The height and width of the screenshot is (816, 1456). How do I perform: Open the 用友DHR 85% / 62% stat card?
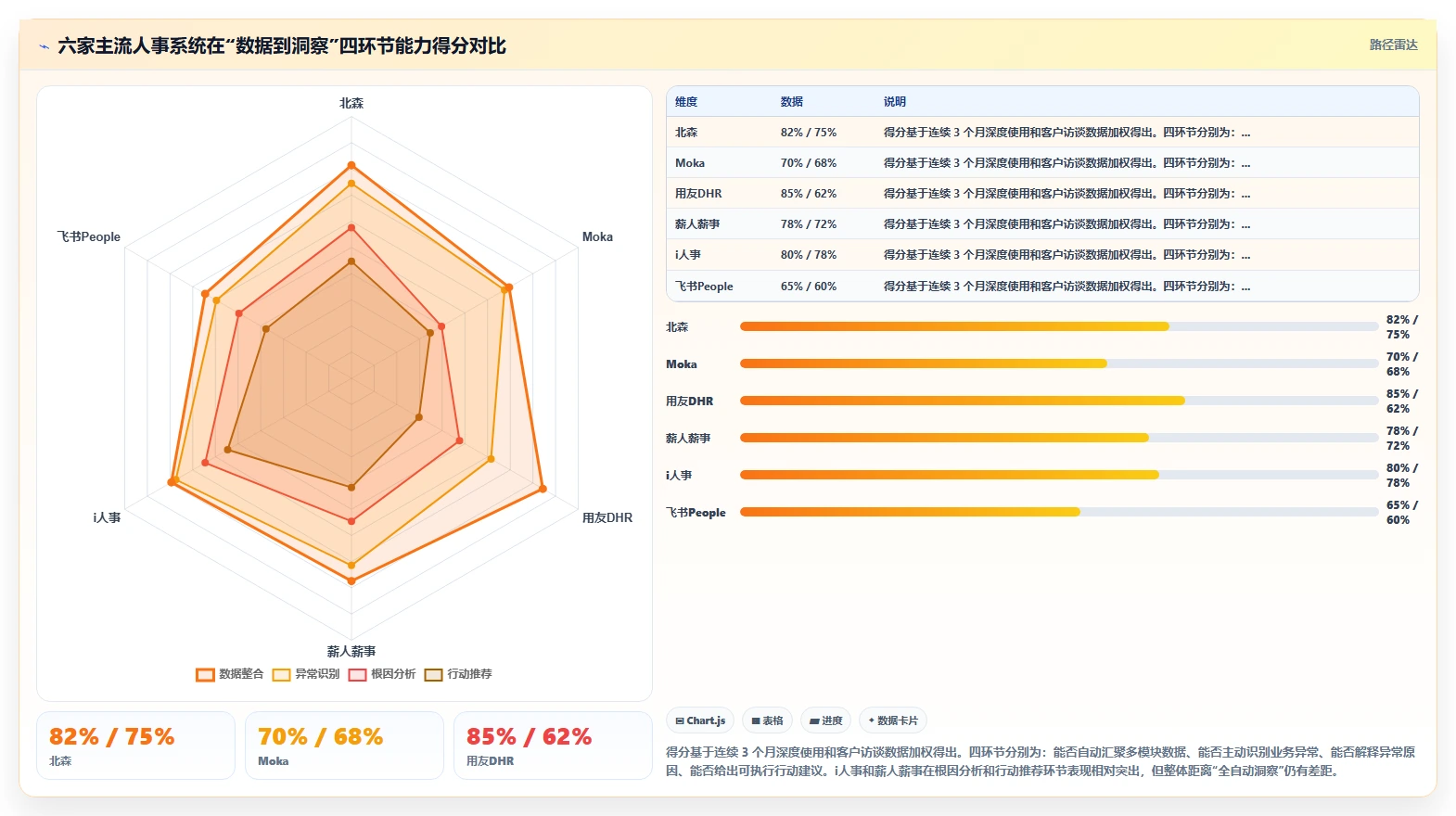[553, 746]
